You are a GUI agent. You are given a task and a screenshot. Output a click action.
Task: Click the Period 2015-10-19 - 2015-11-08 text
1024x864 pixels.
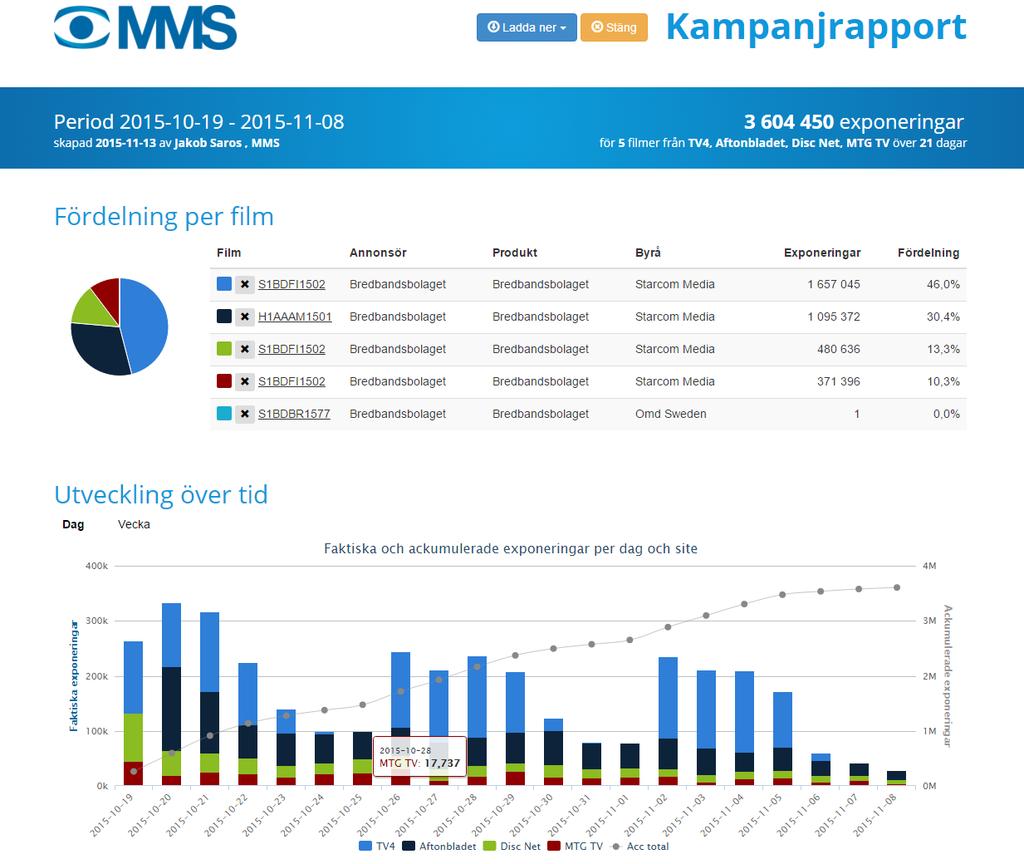point(199,121)
